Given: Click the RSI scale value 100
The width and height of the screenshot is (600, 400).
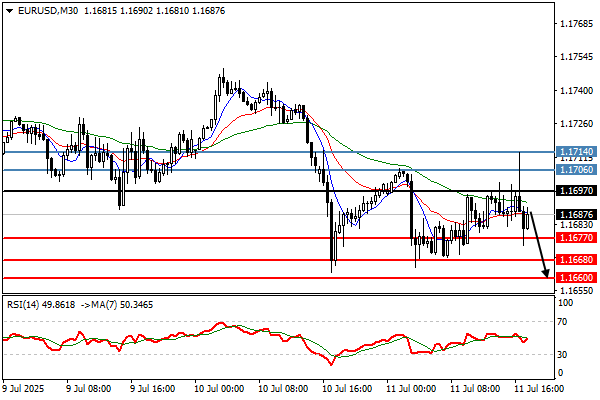Looking at the screenshot, I should [x=565, y=303].
